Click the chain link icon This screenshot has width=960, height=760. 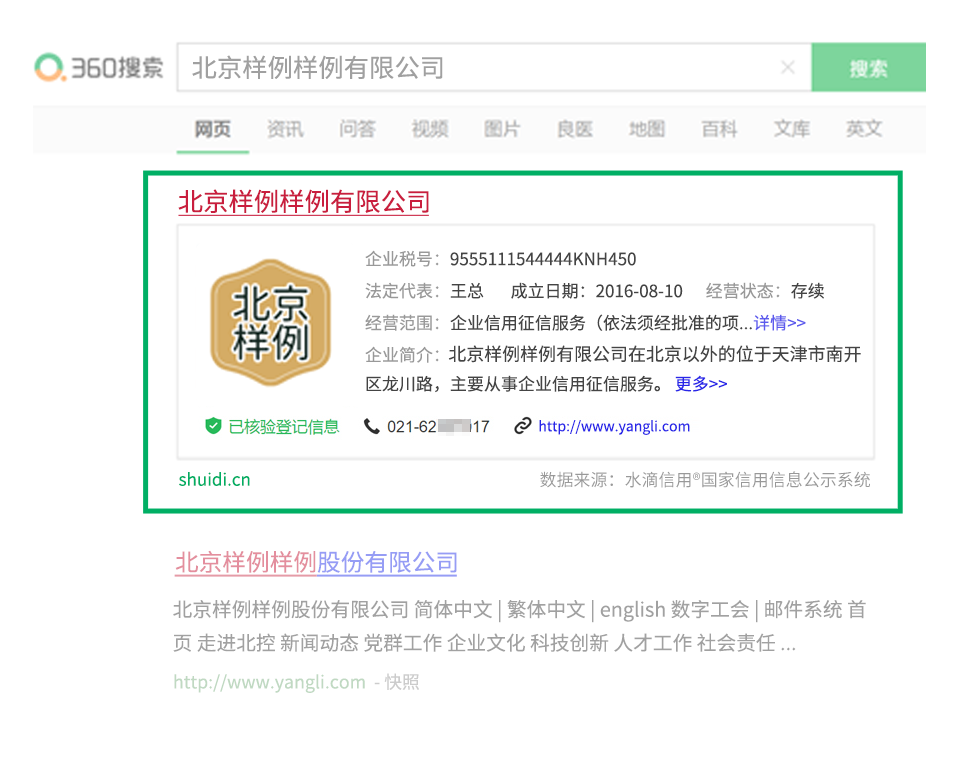[x=522, y=426]
